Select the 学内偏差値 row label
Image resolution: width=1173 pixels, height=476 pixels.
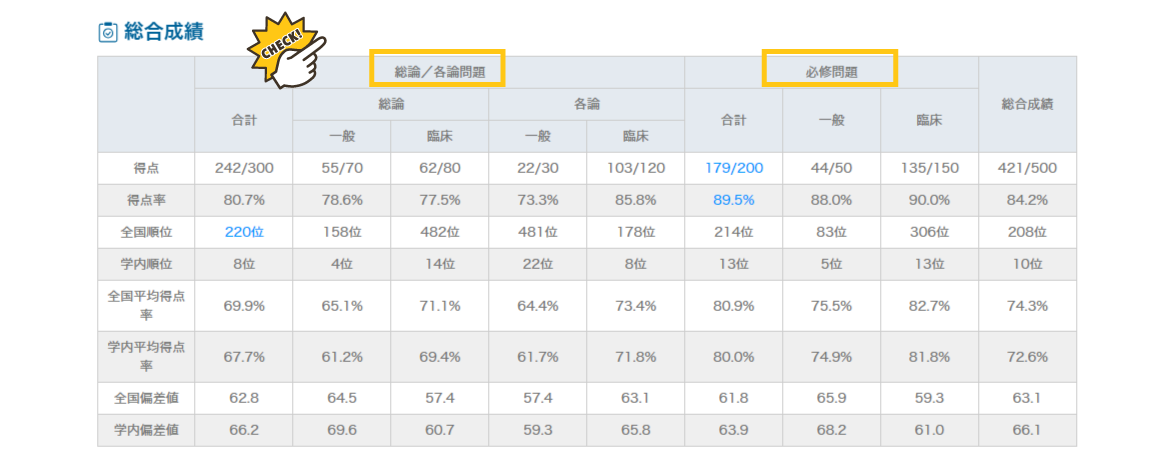click(x=146, y=430)
